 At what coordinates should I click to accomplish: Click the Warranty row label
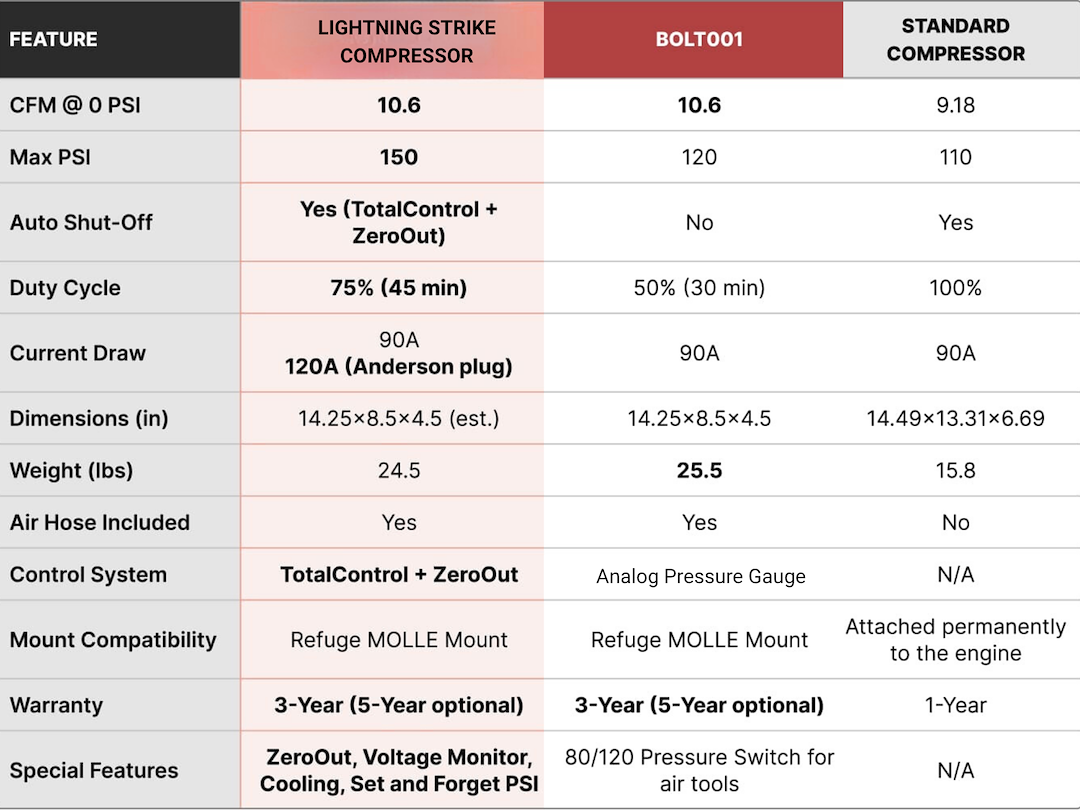pyautogui.click(x=56, y=705)
